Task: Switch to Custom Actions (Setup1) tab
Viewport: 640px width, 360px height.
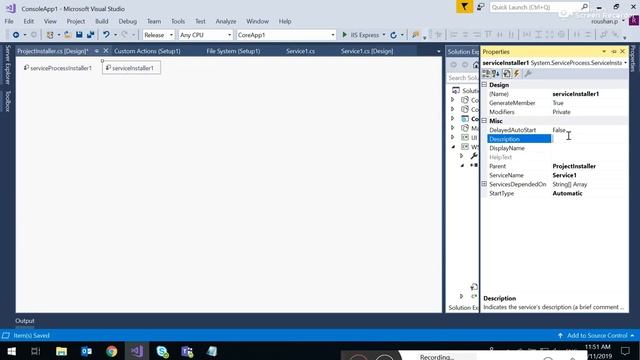Action: point(147,51)
